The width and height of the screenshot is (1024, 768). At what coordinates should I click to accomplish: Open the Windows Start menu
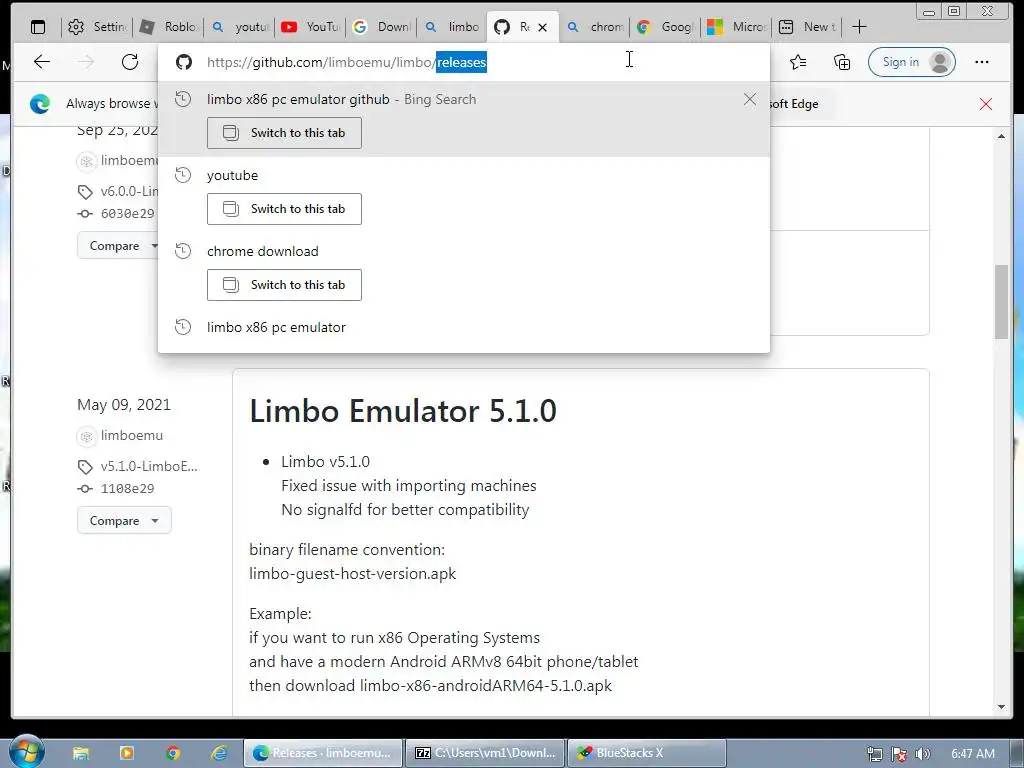26,752
